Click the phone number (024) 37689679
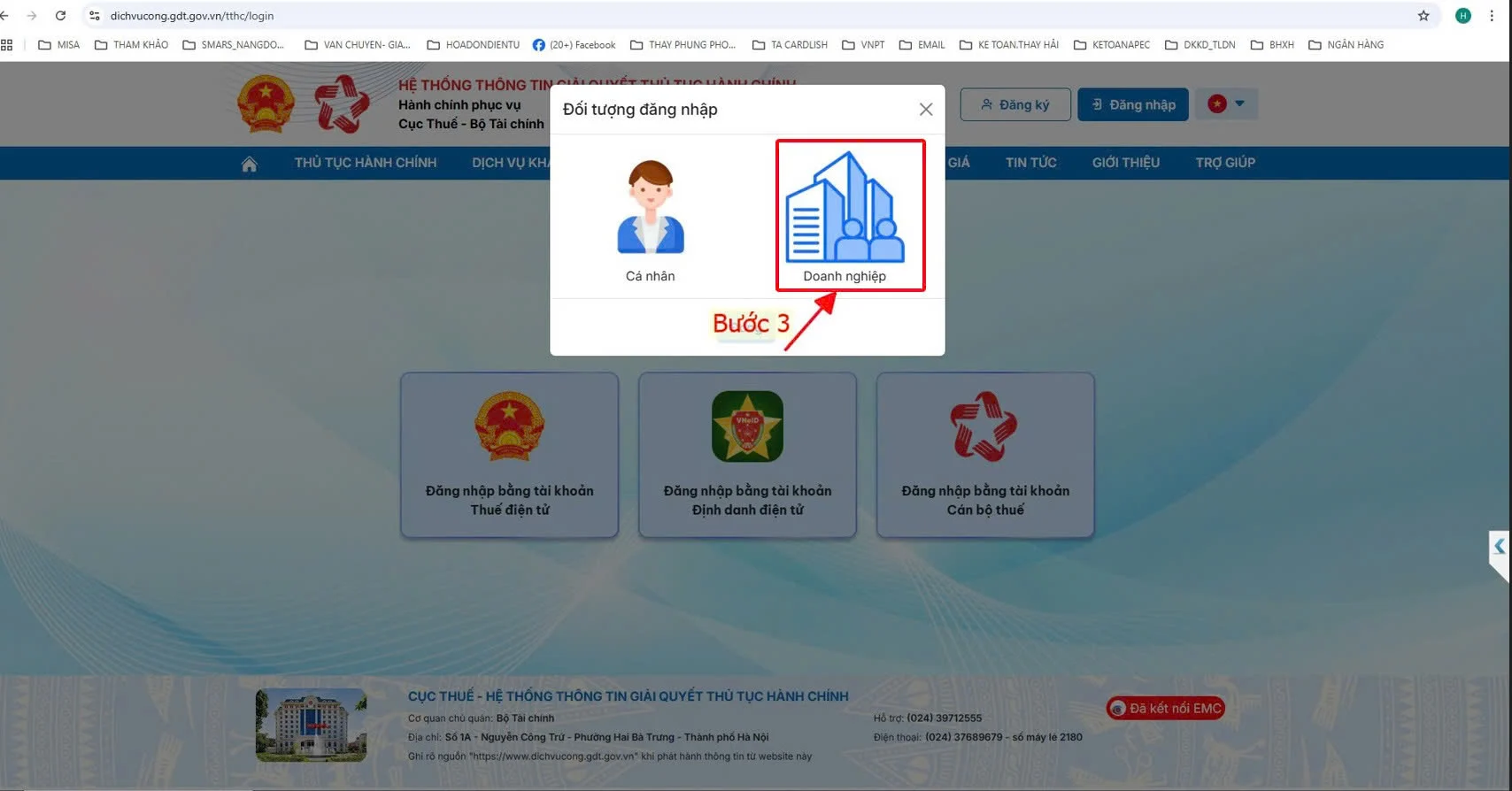 964,737
